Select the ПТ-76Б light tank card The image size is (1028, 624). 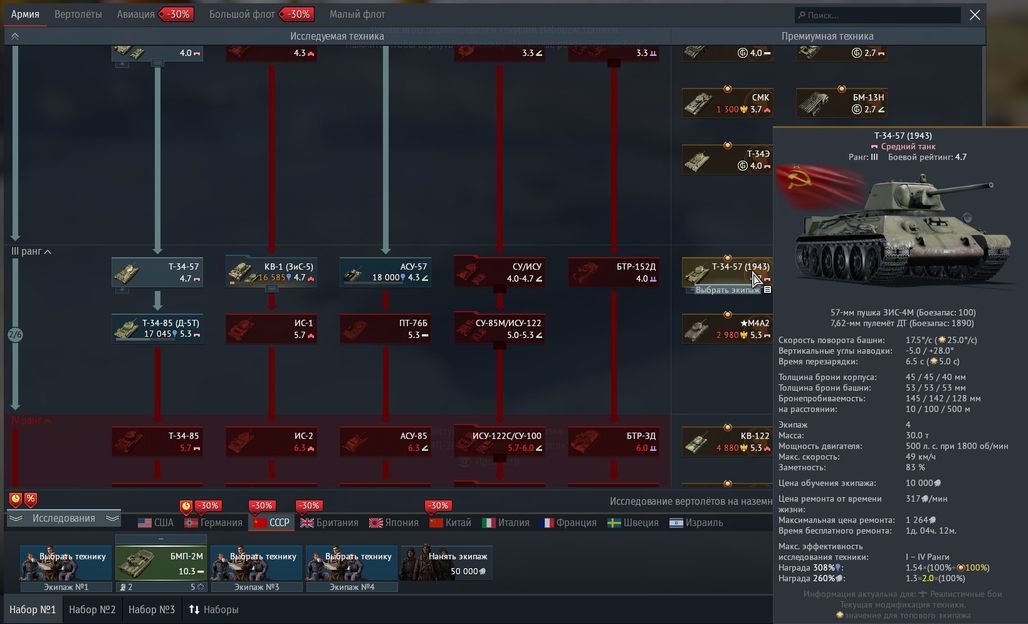click(x=386, y=328)
